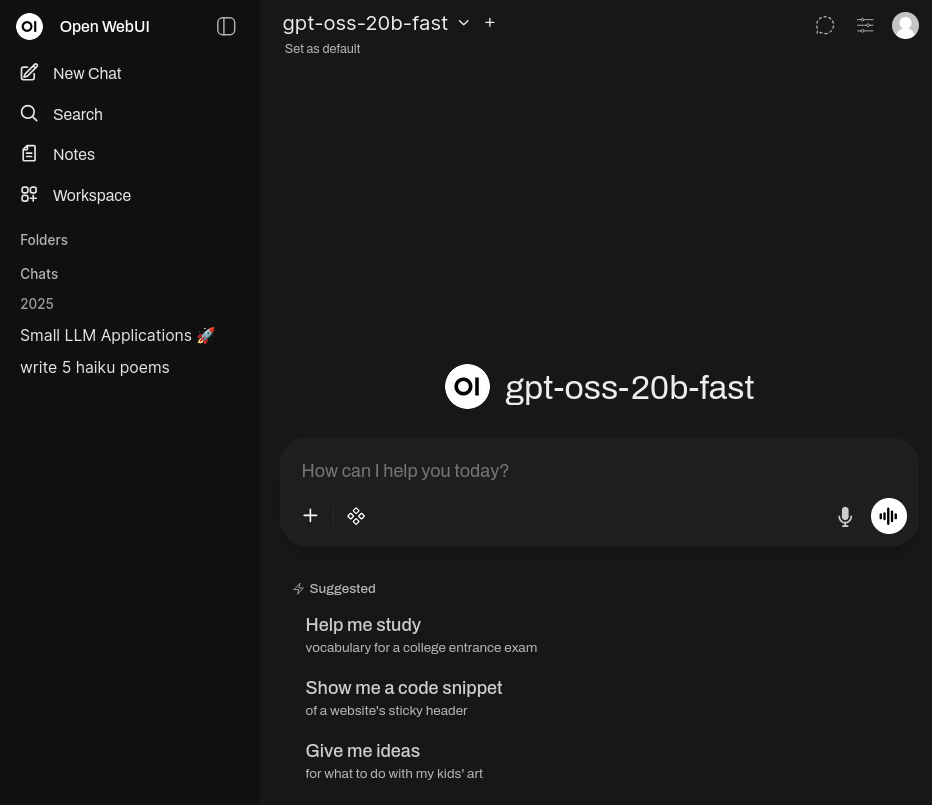The height and width of the screenshot is (805, 932).
Task: Add another model with plus icon
Action: pos(490,23)
